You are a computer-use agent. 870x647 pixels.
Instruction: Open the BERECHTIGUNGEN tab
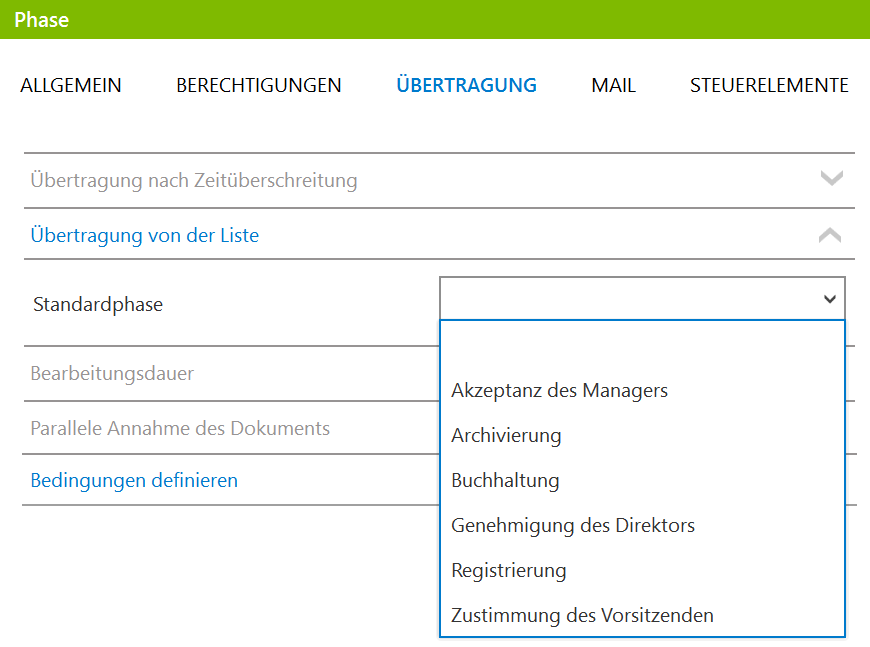click(x=259, y=85)
